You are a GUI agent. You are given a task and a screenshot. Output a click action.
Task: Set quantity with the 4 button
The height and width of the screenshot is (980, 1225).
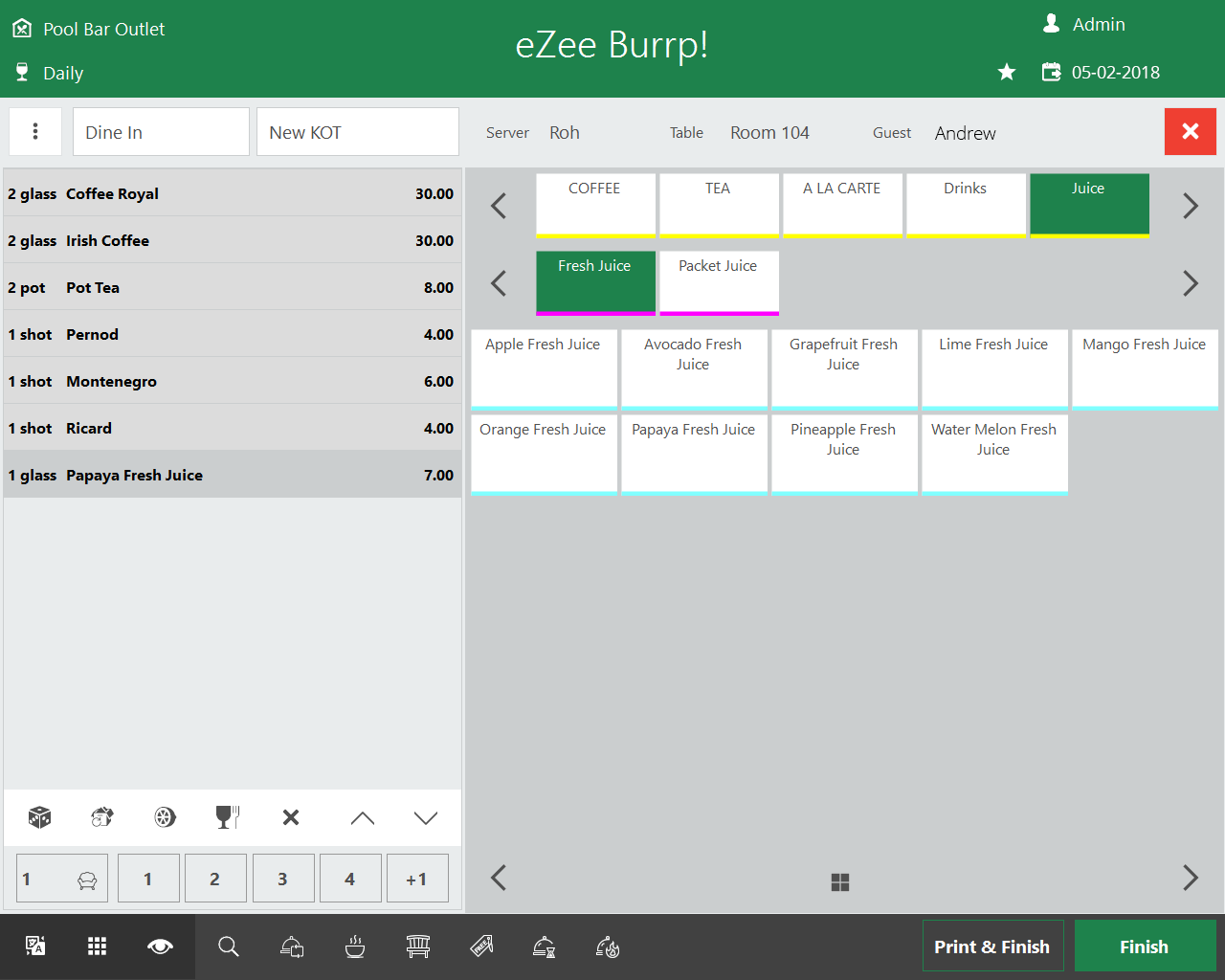pos(350,879)
